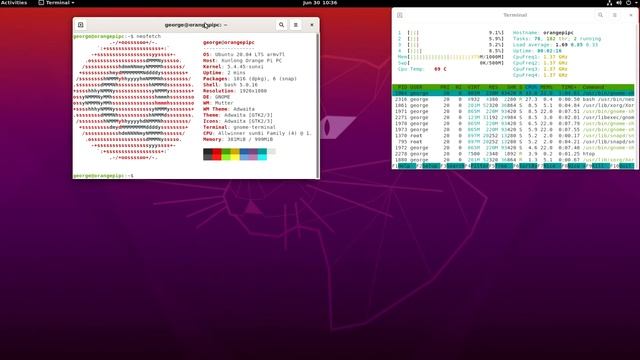Click the CpuFreq1 value in htop
Screen dimensions: 640x360
point(557,57)
